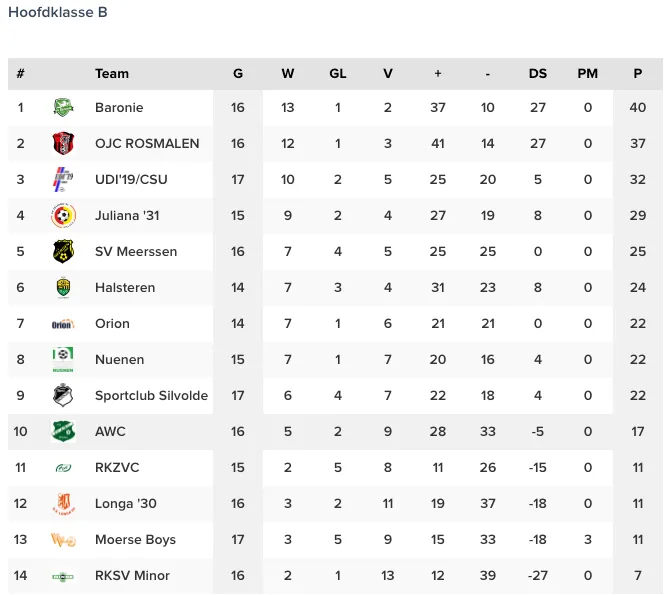Image resolution: width=671 pixels, height=595 pixels.
Task: Click the Team column header
Action: [112, 74]
